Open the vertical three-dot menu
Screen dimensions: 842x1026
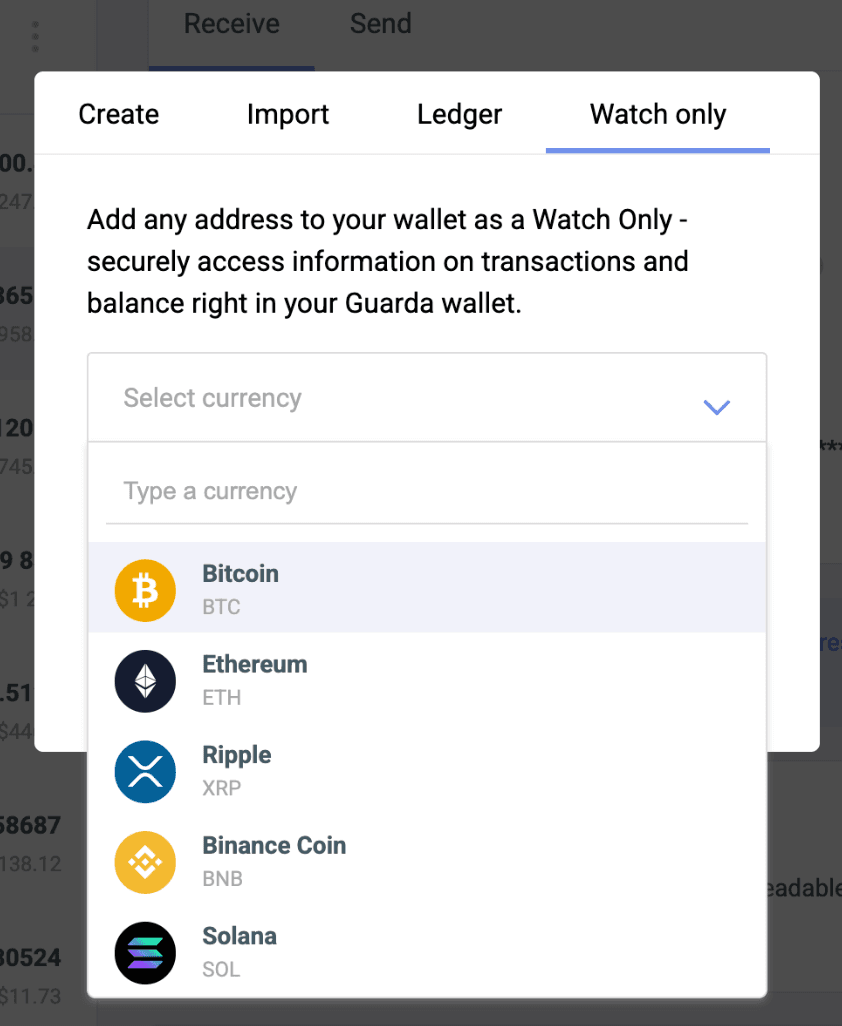pos(34,34)
